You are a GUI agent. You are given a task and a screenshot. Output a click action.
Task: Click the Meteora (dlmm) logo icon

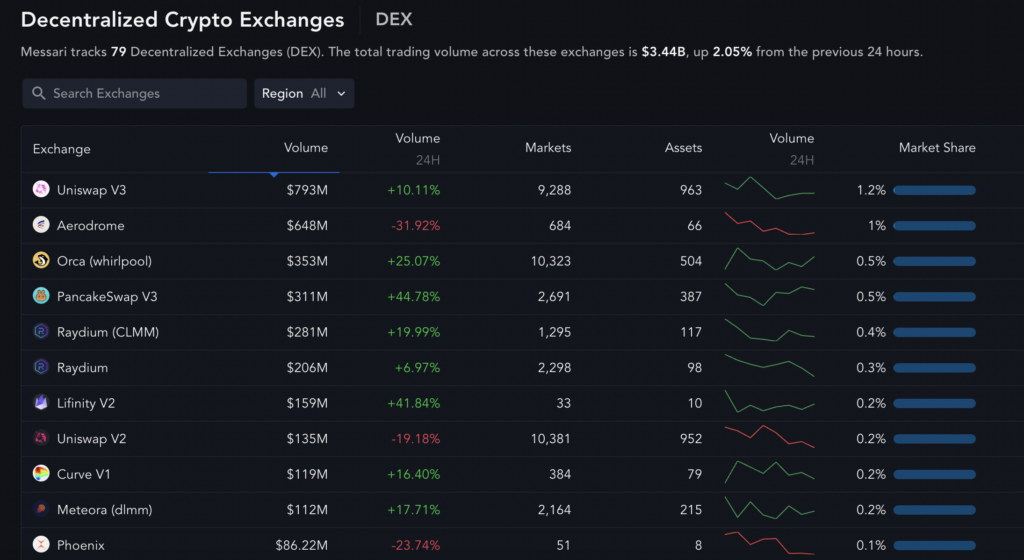pyautogui.click(x=40, y=509)
